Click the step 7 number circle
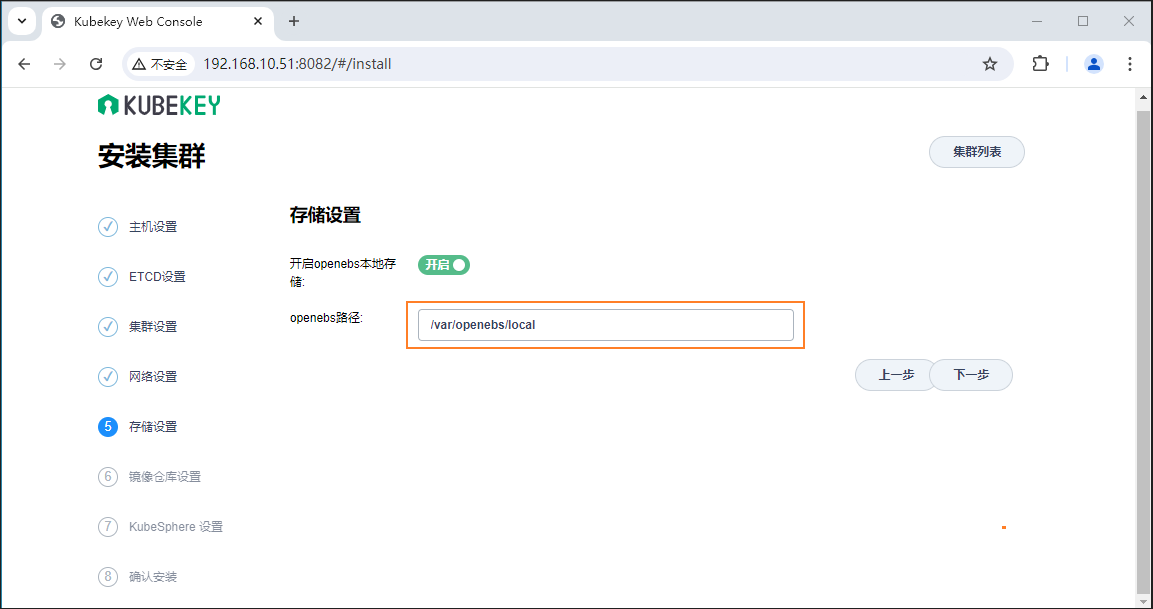Image resolution: width=1153 pixels, height=609 pixels. pos(108,527)
